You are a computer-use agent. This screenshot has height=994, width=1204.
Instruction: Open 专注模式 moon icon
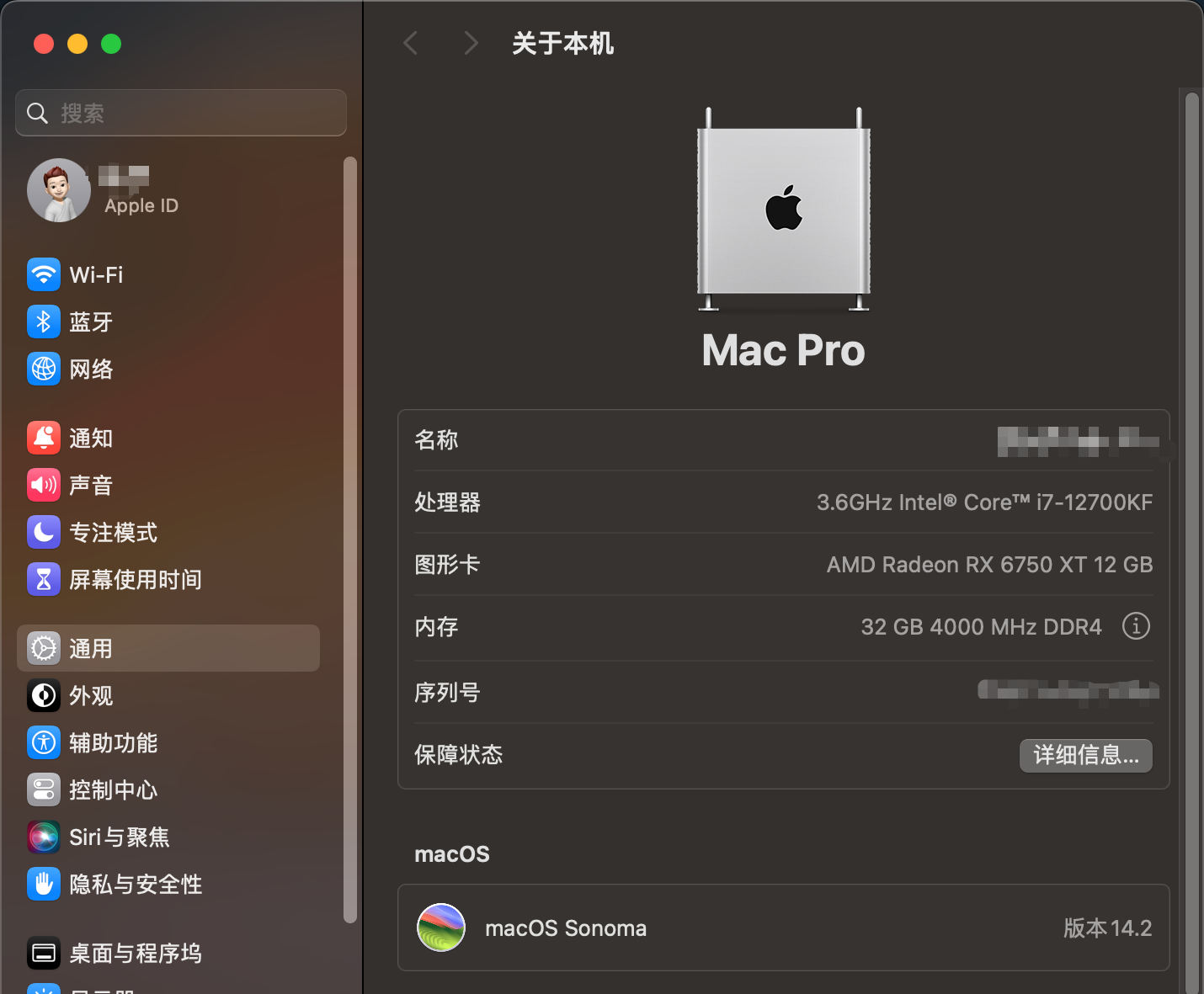(44, 532)
